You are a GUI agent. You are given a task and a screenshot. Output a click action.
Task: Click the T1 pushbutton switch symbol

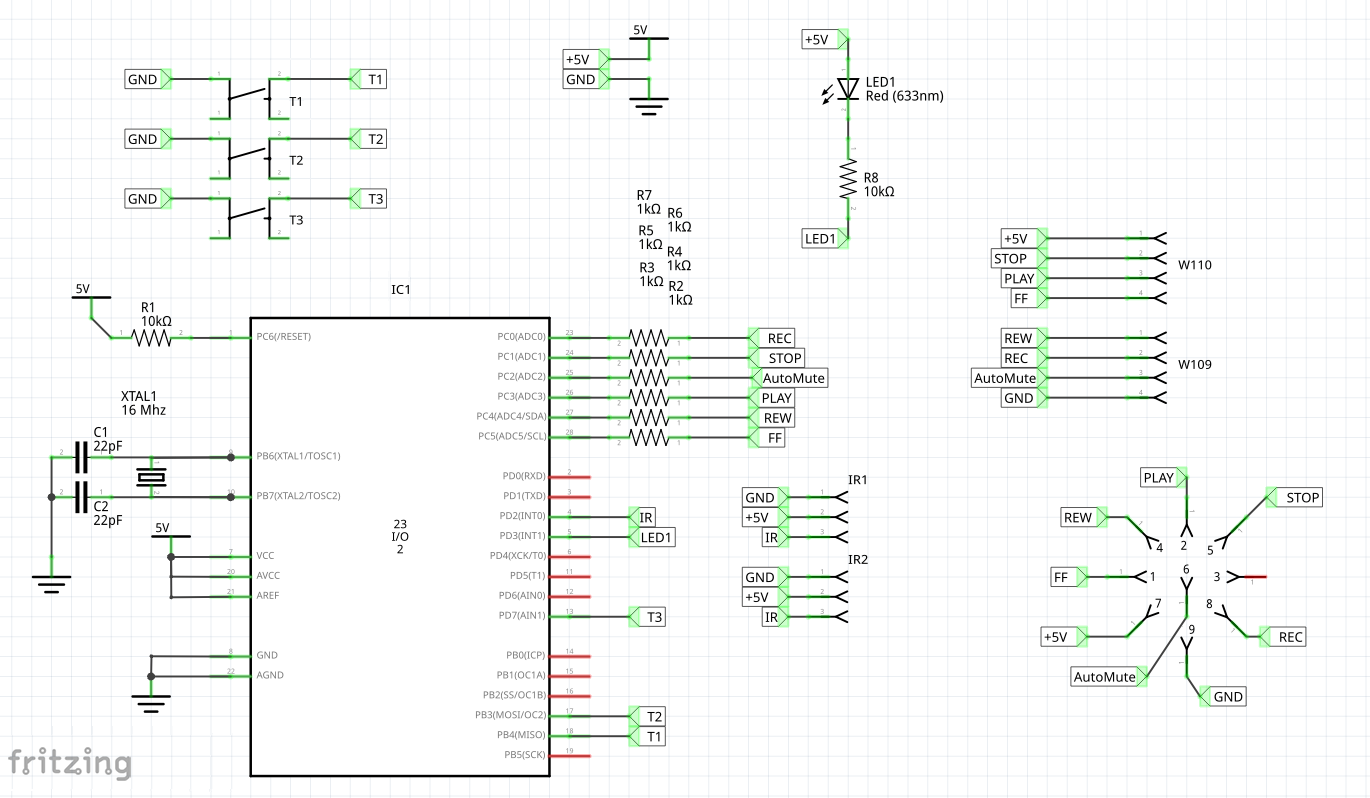249,98
